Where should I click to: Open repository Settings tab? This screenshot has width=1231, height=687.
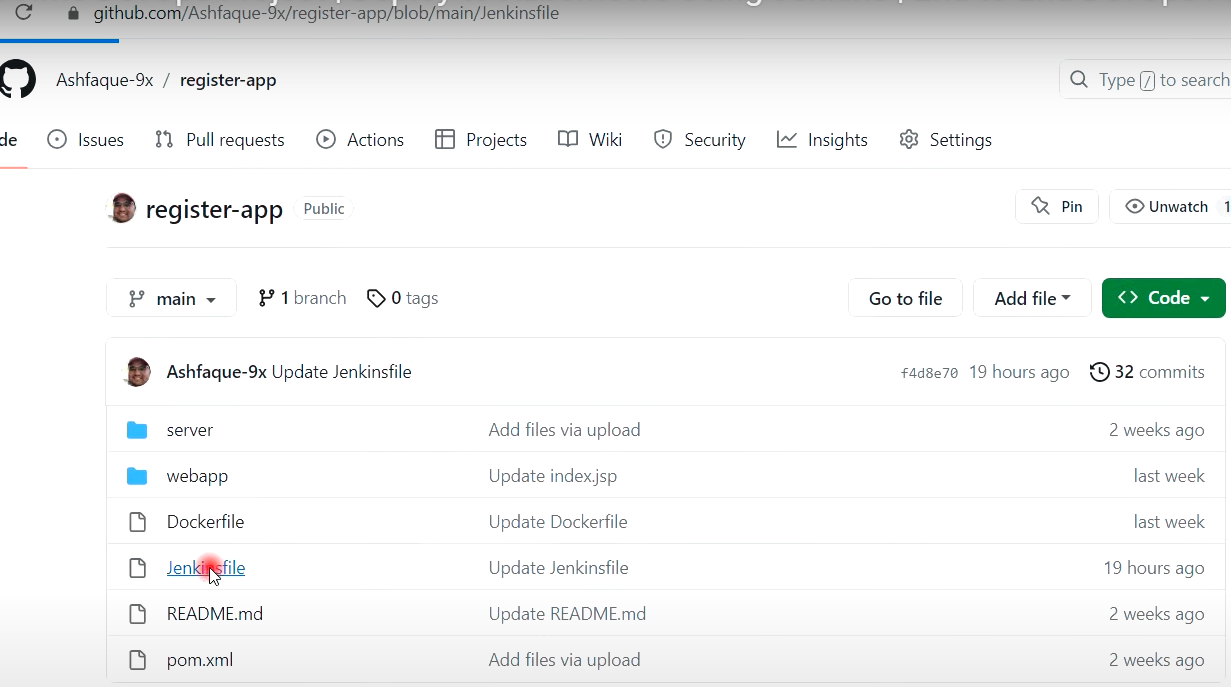tap(945, 140)
